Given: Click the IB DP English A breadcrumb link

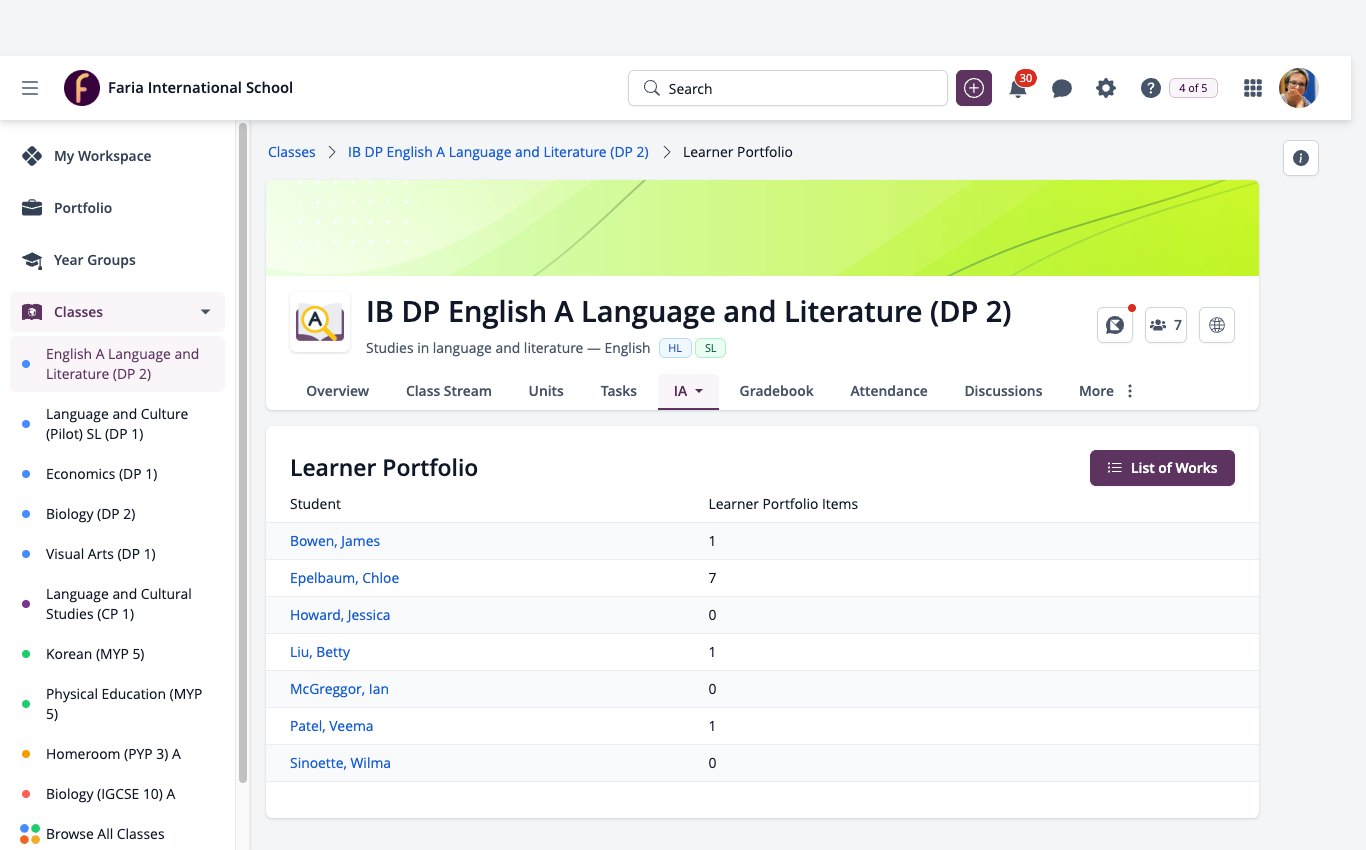Looking at the screenshot, I should [x=498, y=152].
